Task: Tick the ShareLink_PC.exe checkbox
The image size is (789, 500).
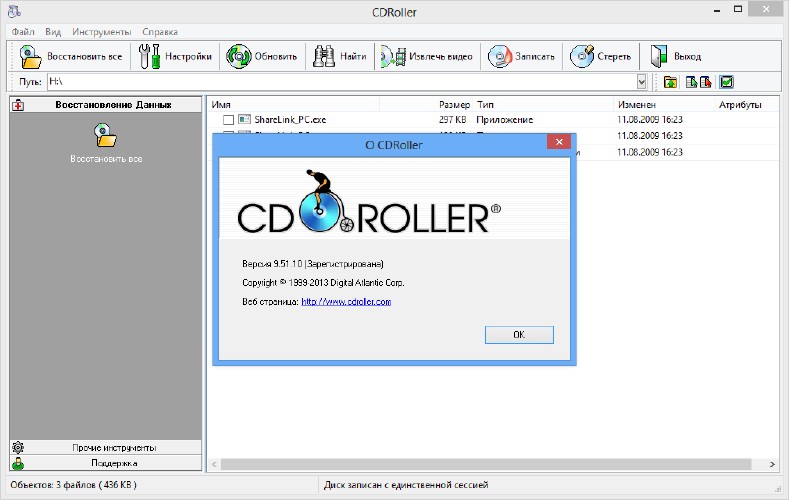Action: coord(228,120)
